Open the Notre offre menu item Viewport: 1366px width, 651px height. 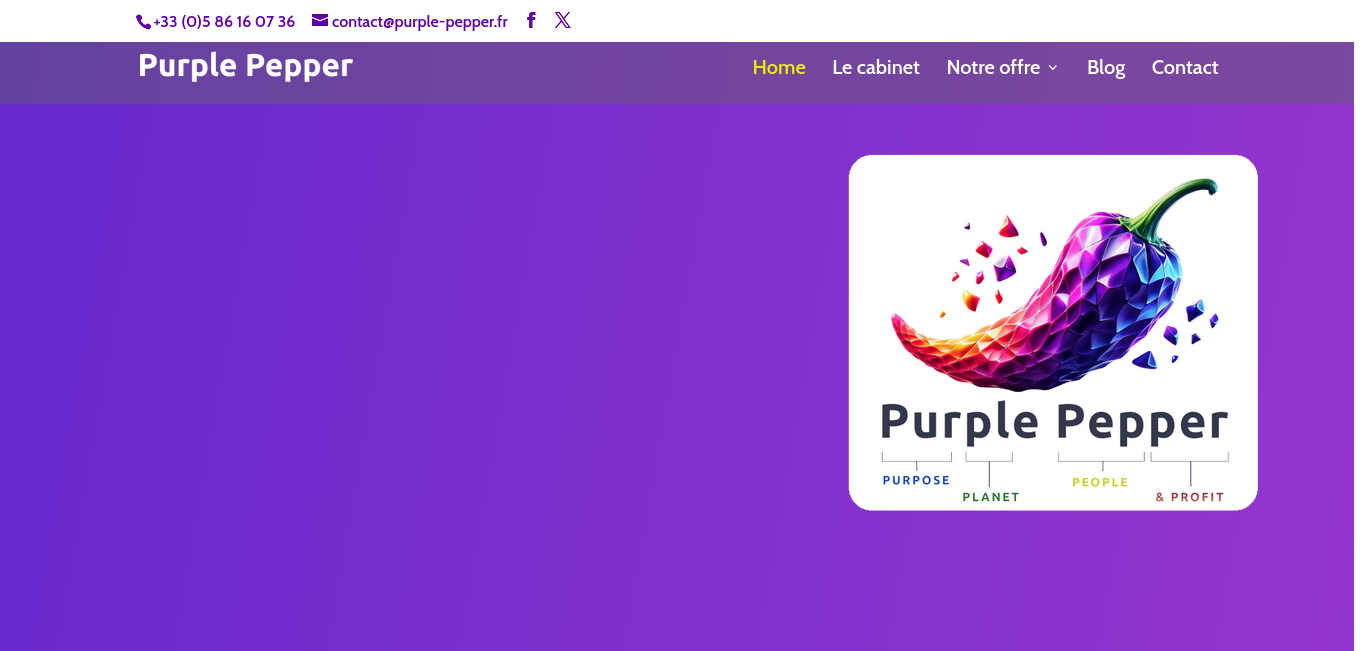click(x=993, y=67)
